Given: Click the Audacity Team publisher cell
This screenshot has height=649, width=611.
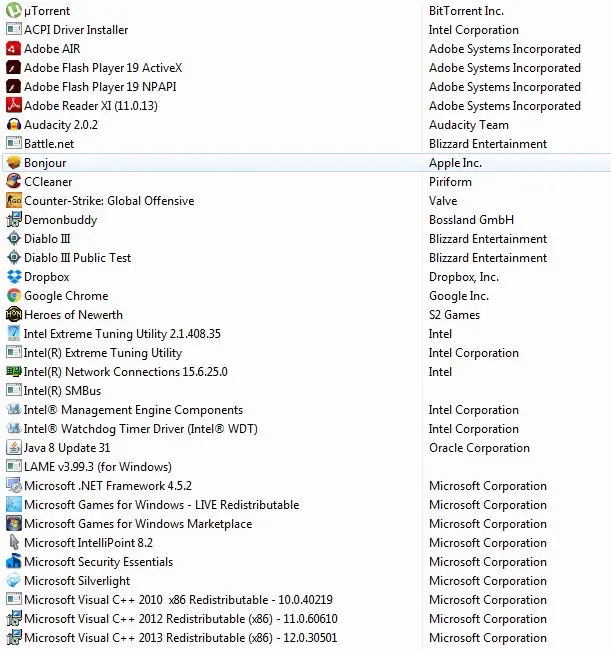Looking at the screenshot, I should pyautogui.click(x=469, y=125).
